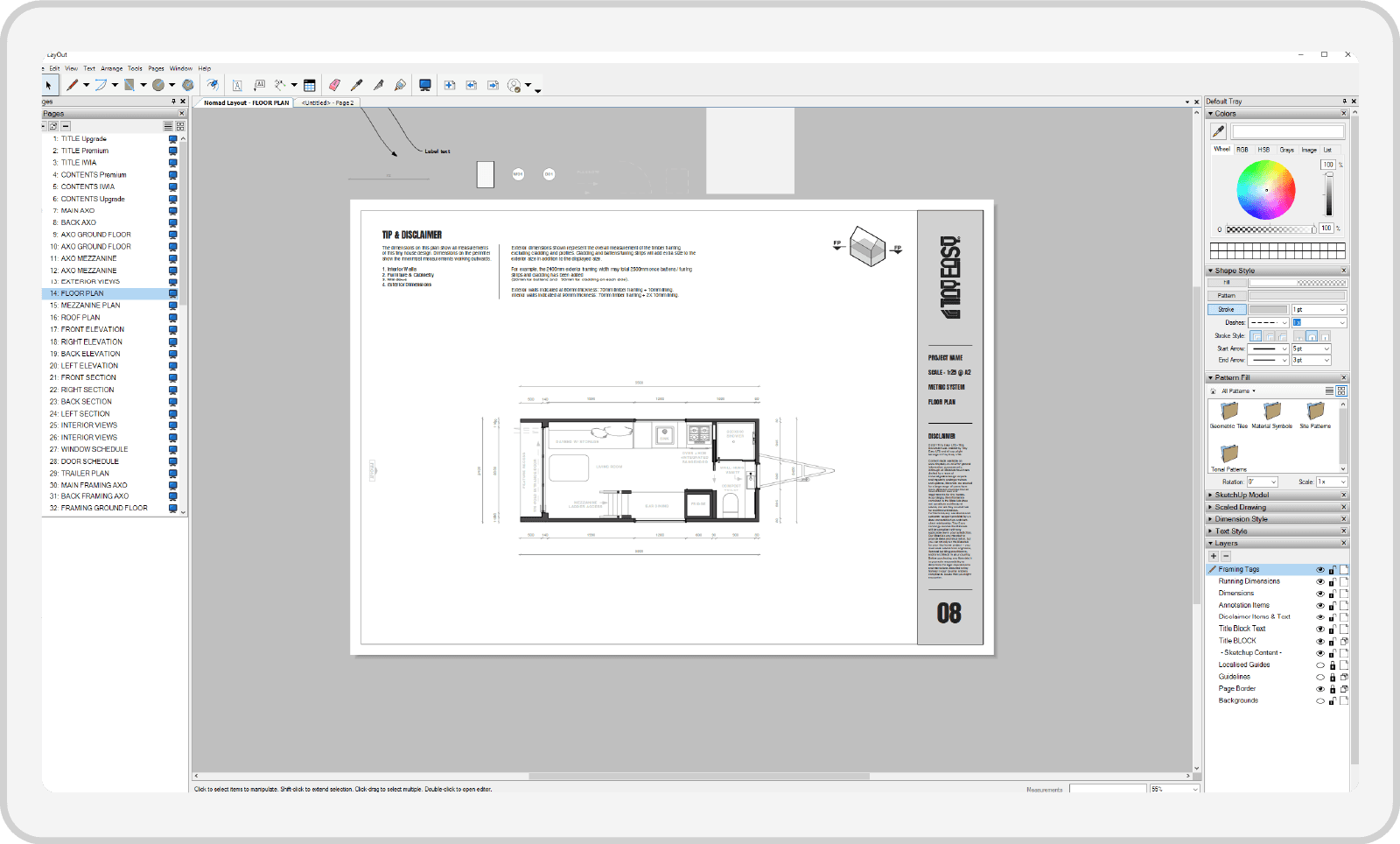Image resolution: width=1400 pixels, height=844 pixels.
Task: Select the Split knife tool
Action: [x=378, y=85]
